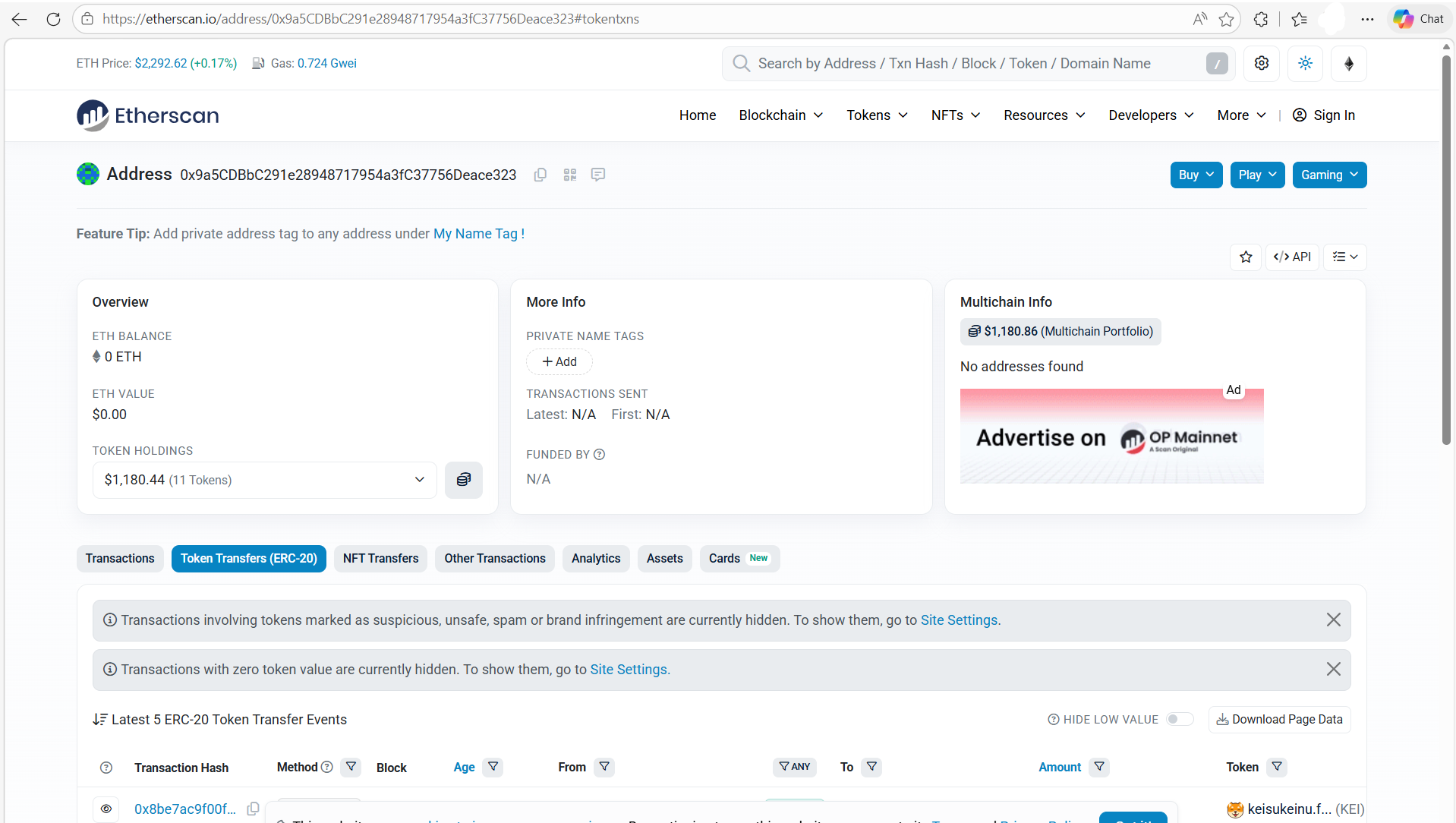The height and width of the screenshot is (823, 1456).
Task: Open token holdings wallet view icon
Action: pyautogui.click(x=464, y=480)
